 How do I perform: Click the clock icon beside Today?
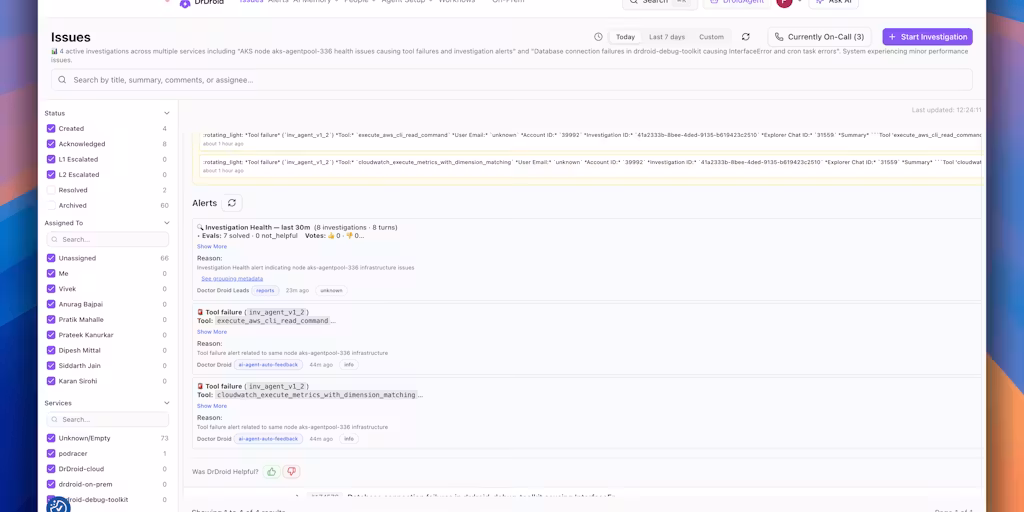pyautogui.click(x=598, y=37)
